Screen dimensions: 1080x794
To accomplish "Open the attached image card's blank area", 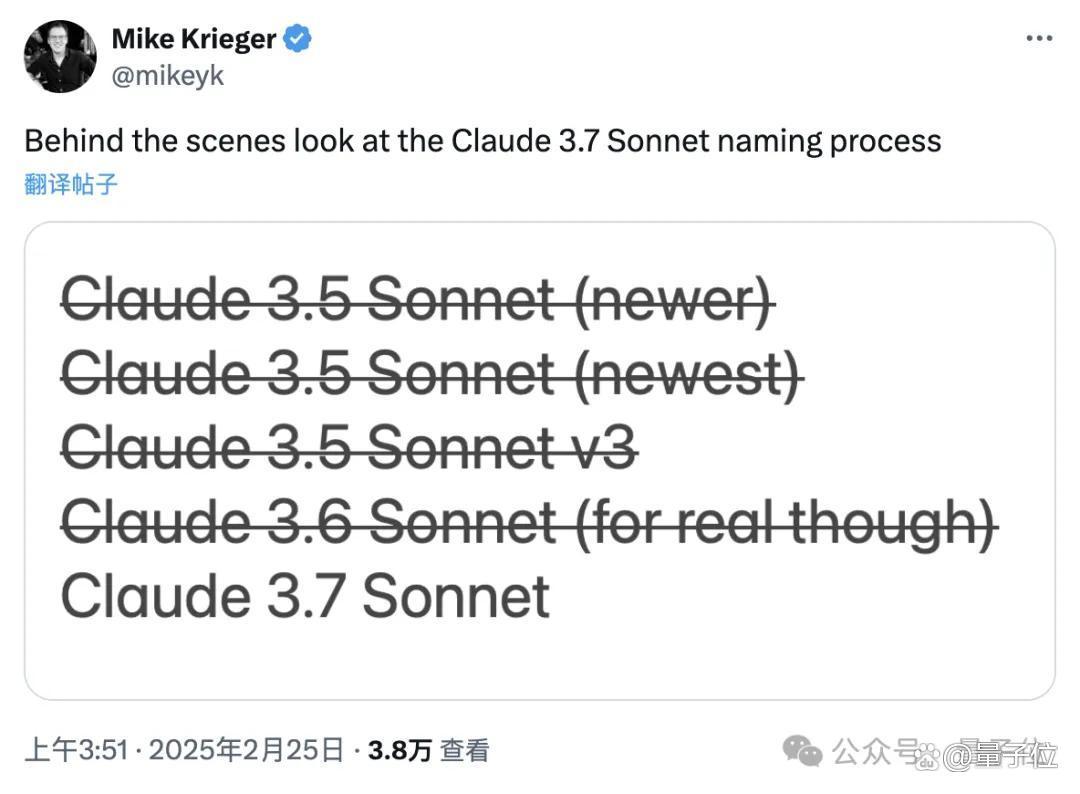I will click(x=800, y=640).
